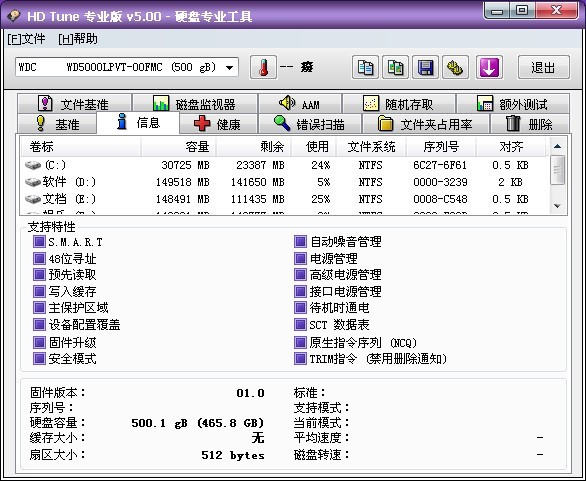Toggle the SCT 数据表 checkbox

(300, 324)
